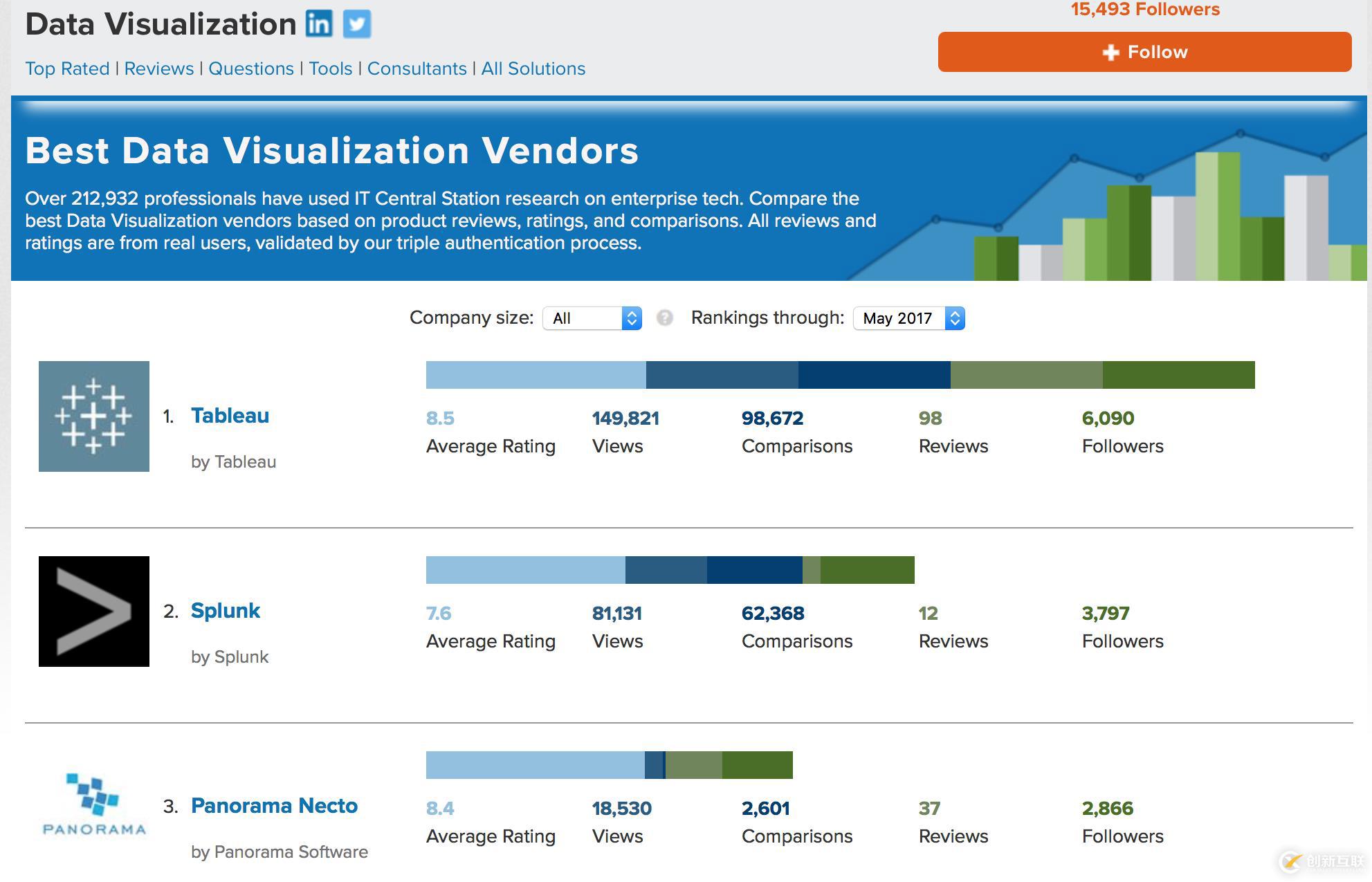Open the Panorama Necto vendor link
This screenshot has width=1372, height=882.
pyautogui.click(x=274, y=805)
